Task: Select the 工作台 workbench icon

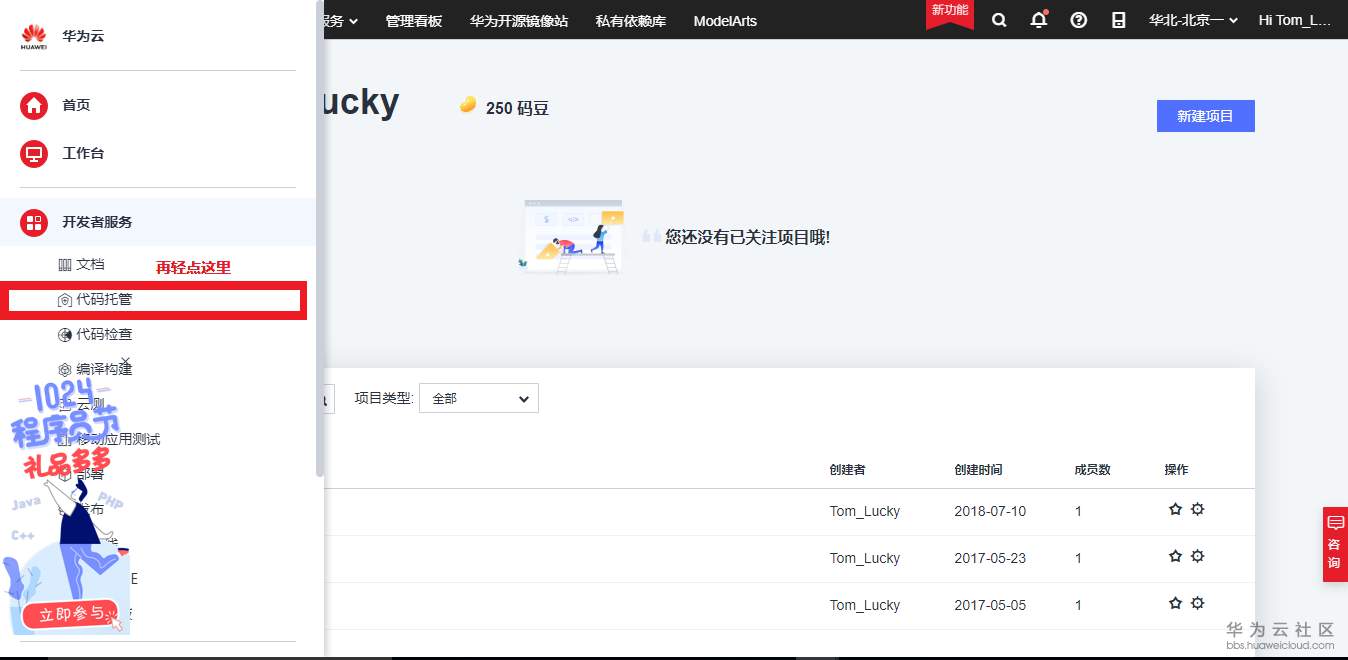Action: 33,153
